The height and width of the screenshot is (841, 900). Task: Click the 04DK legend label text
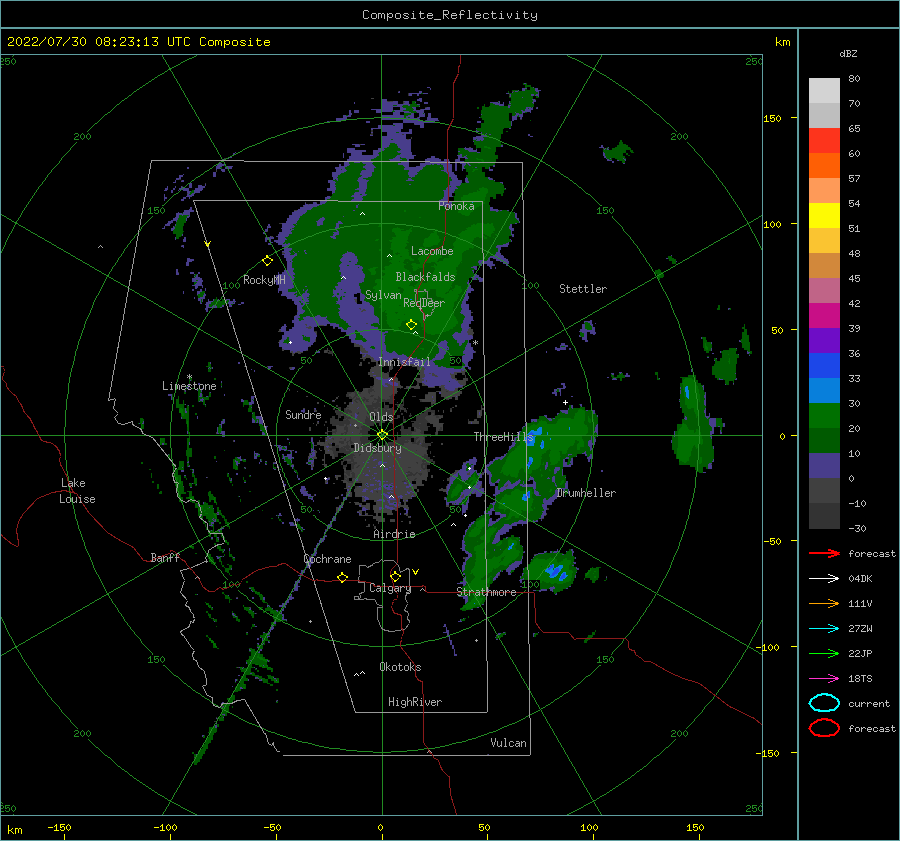pos(860,579)
